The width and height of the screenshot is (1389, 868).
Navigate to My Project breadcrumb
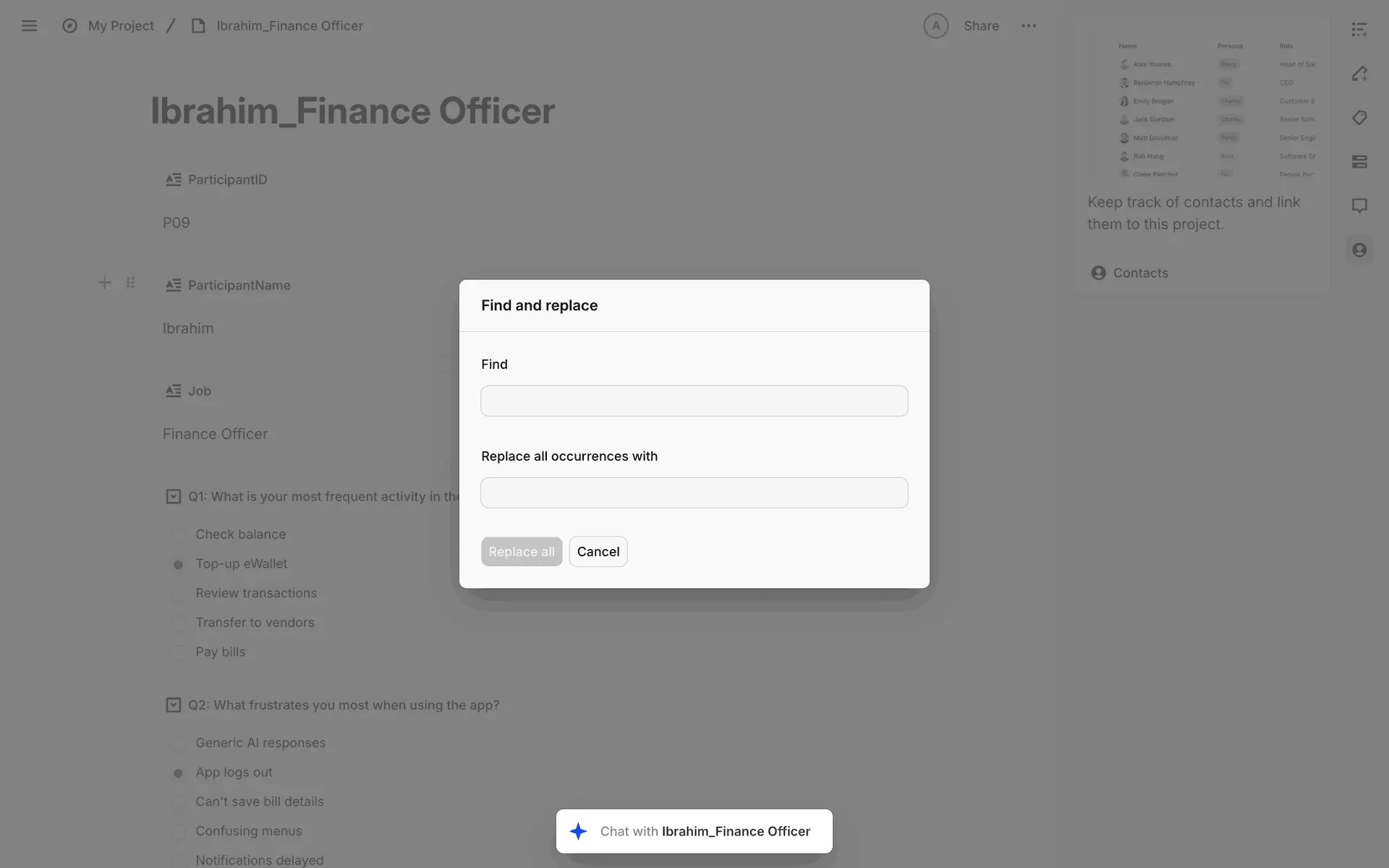pyautogui.click(x=120, y=26)
